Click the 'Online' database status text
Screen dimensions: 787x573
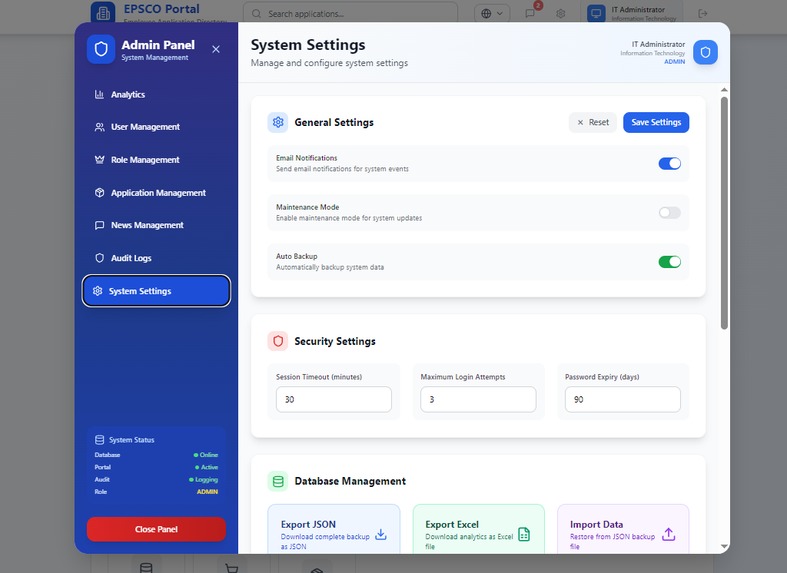point(209,455)
